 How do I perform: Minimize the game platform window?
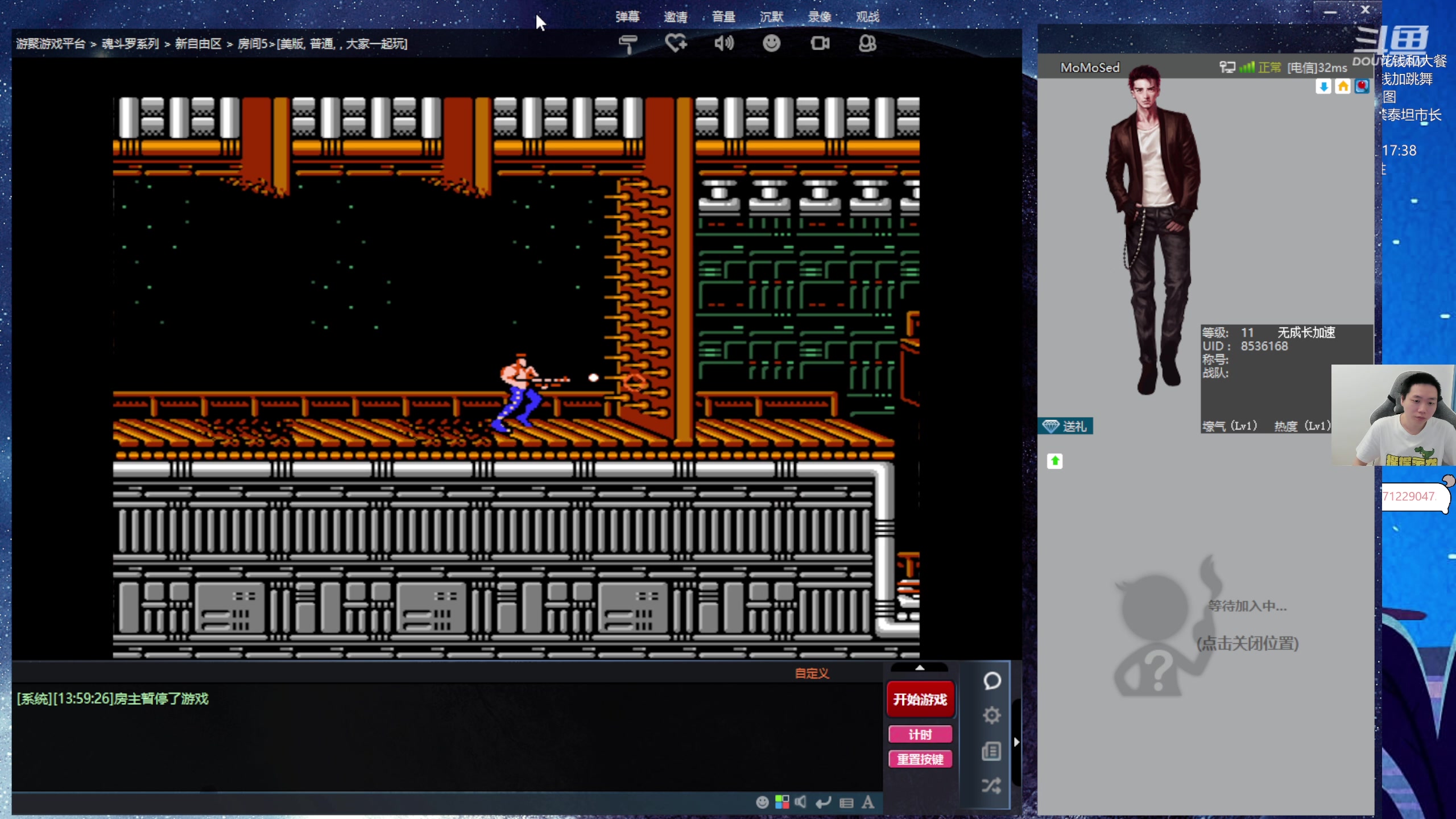point(1330,11)
